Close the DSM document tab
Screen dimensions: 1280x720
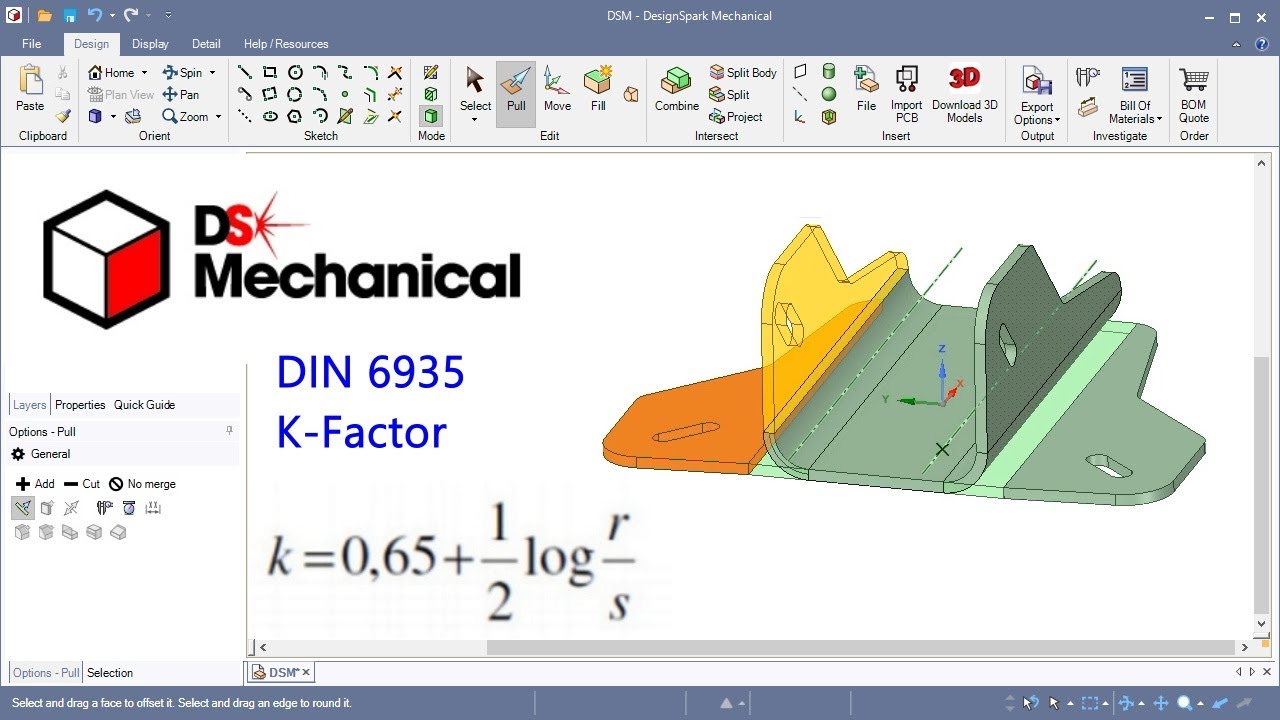coord(306,672)
